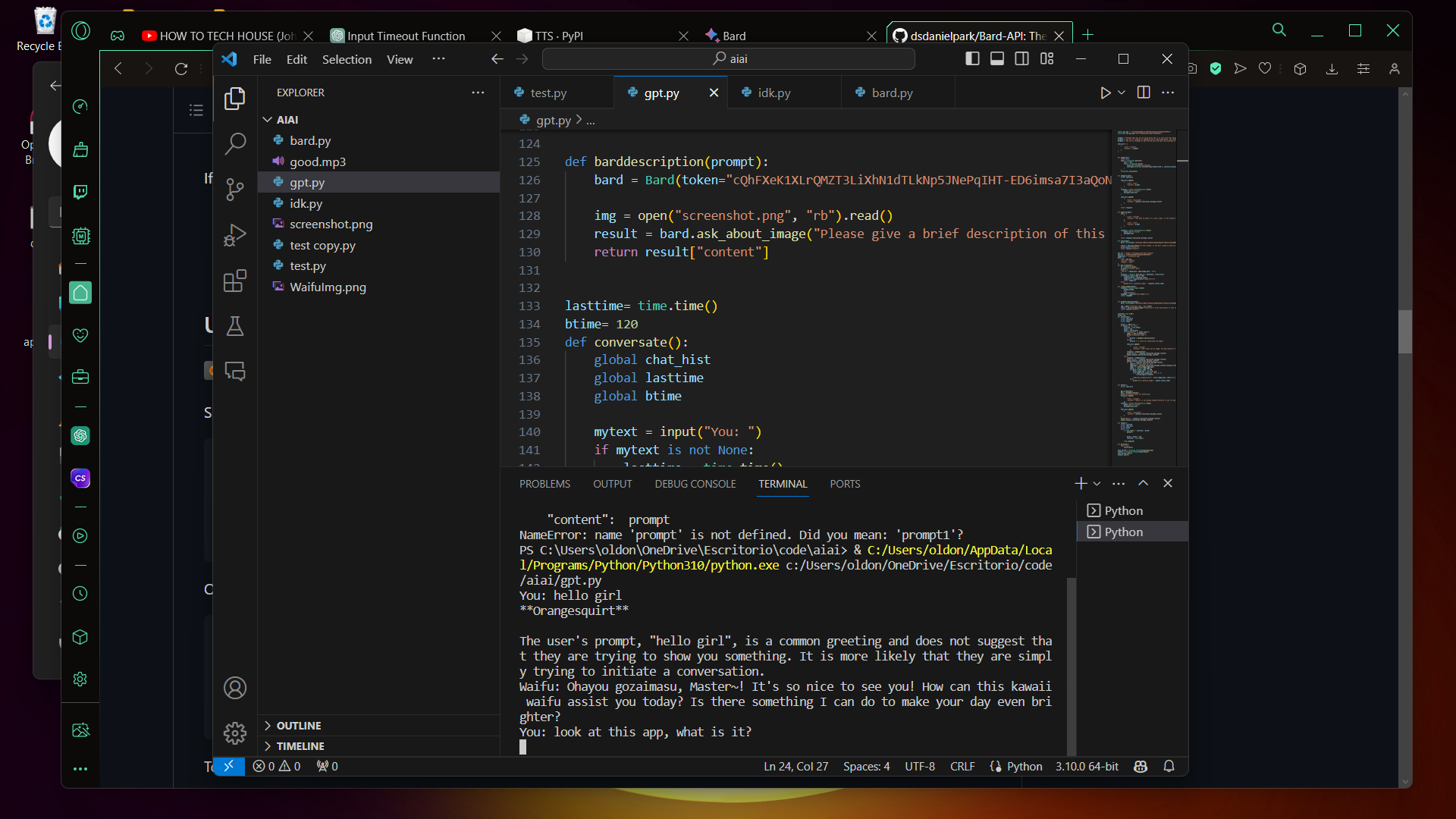The image size is (1456, 819).
Task: Open Run and Debug view
Action: (x=235, y=235)
